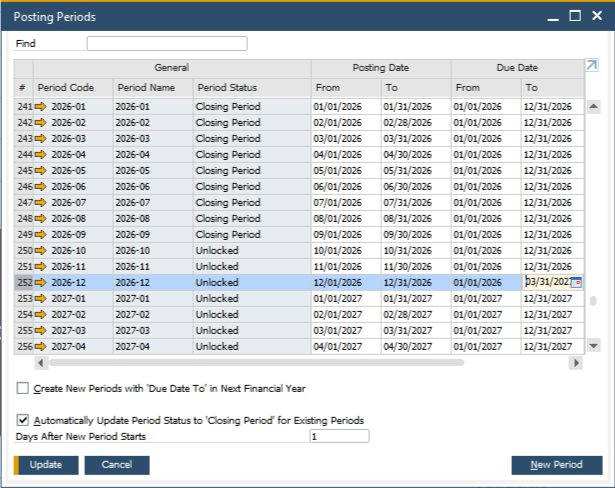This screenshot has width=615, height=488.
Task: Select row number 256
Action: click(x=24, y=347)
